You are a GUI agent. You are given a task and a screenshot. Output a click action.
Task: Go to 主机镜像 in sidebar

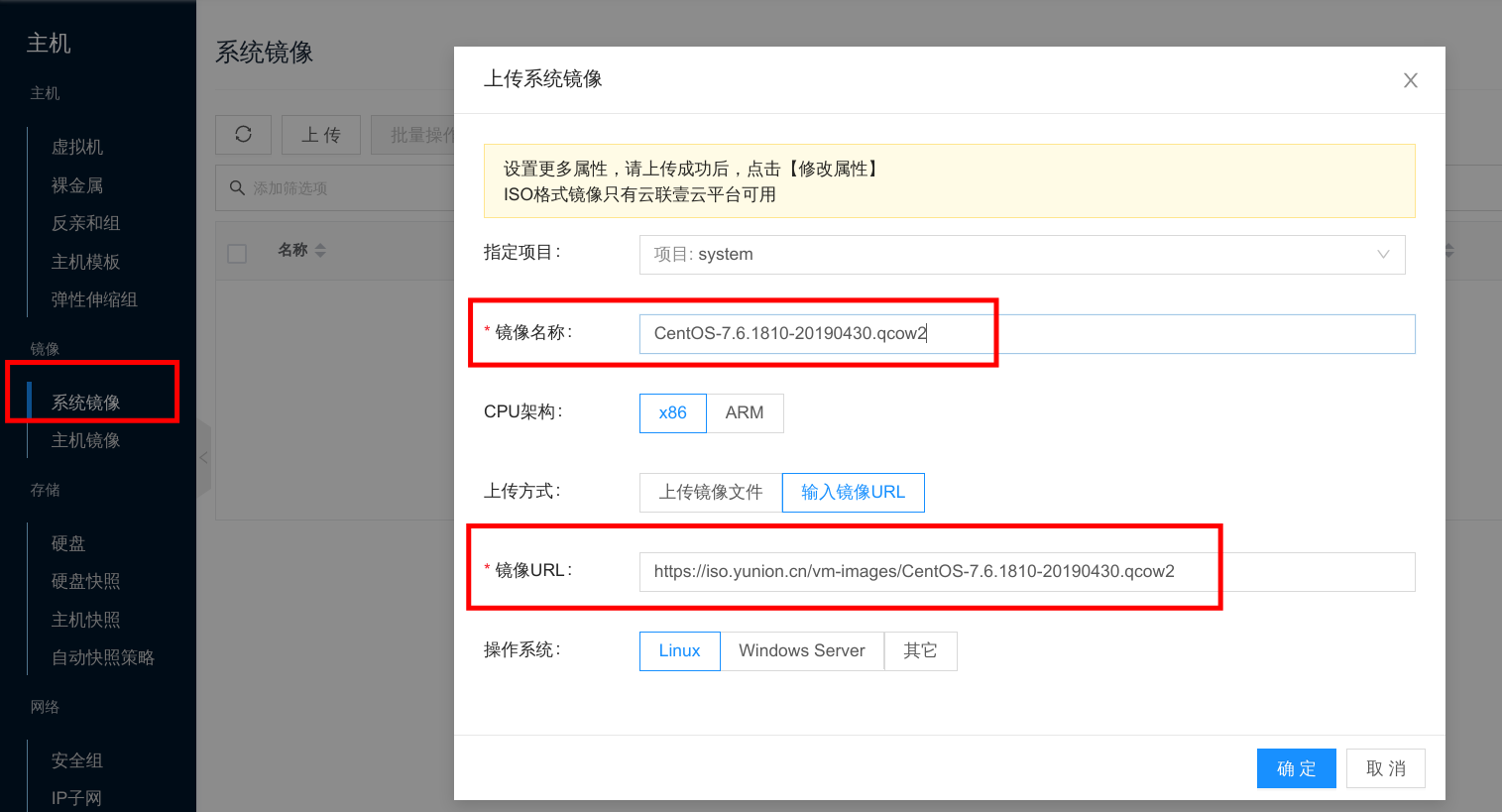[x=85, y=440]
